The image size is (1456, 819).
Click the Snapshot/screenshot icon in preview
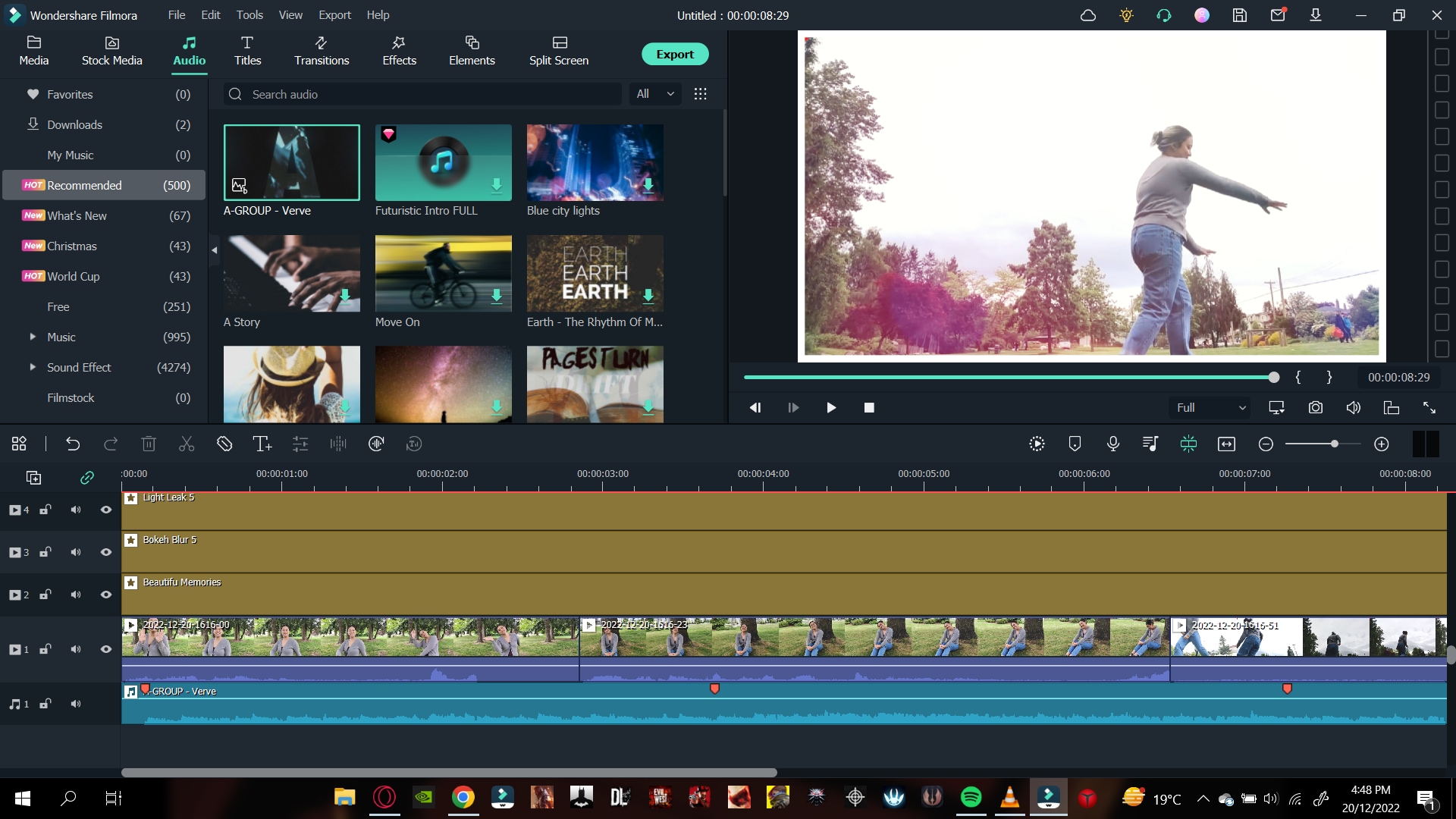pos(1316,407)
